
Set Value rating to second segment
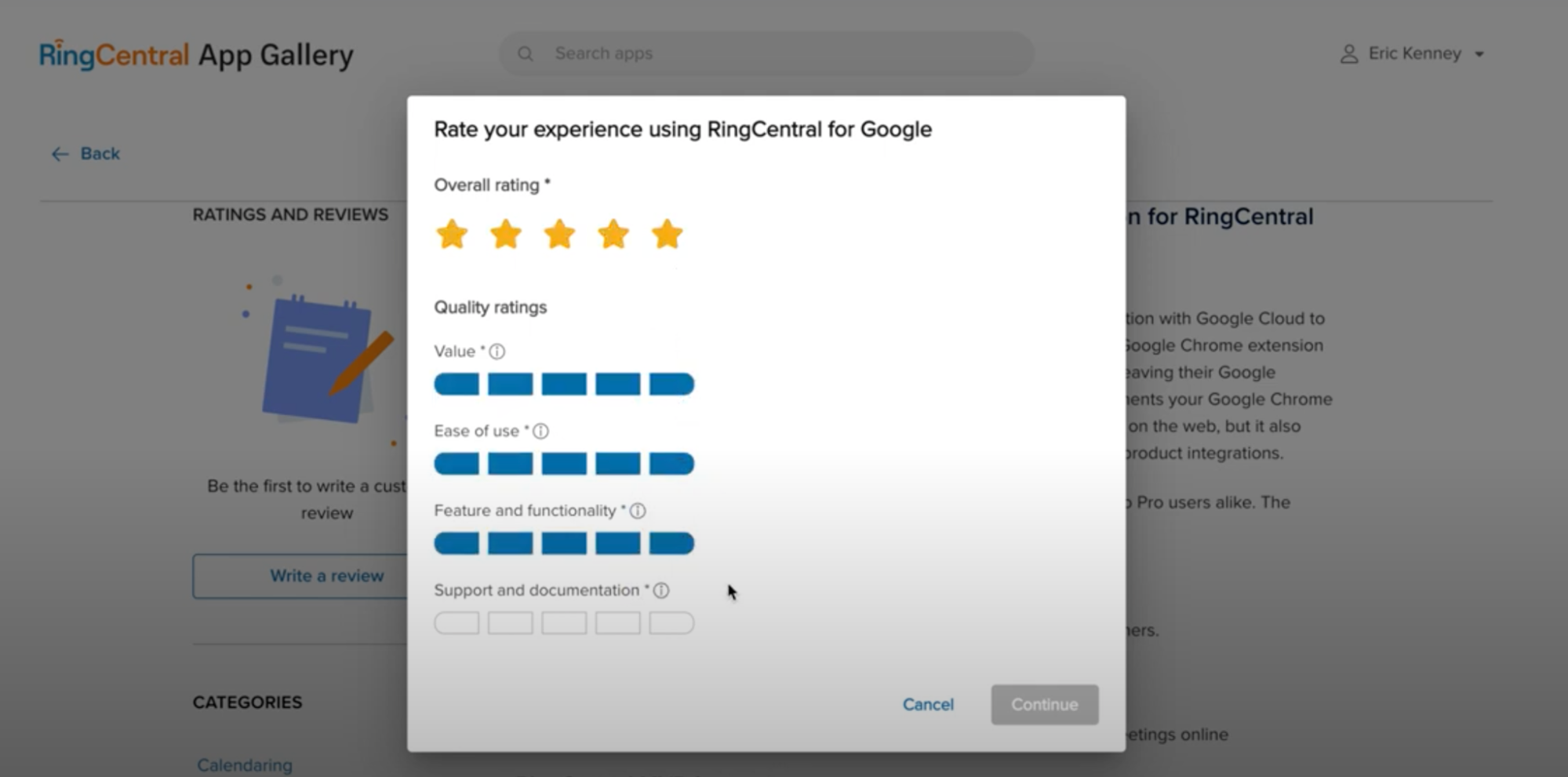[510, 384]
